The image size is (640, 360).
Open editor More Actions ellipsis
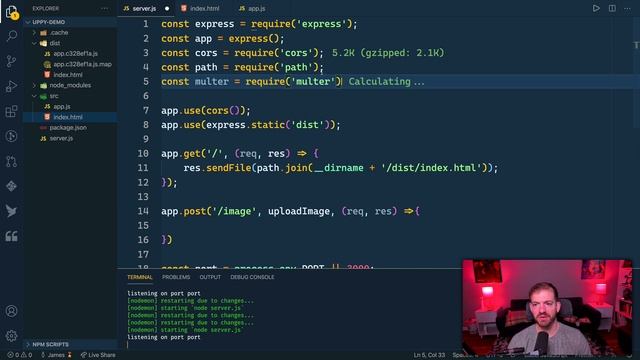[x=627, y=8]
